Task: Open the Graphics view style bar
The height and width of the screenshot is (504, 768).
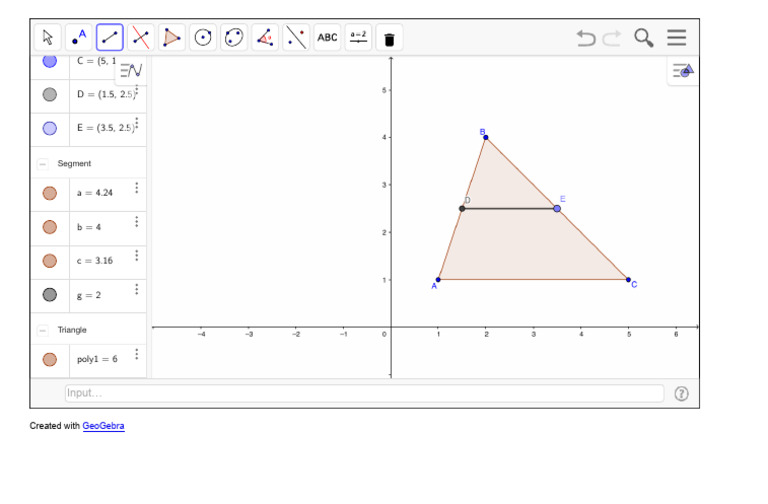Action: coord(683,72)
